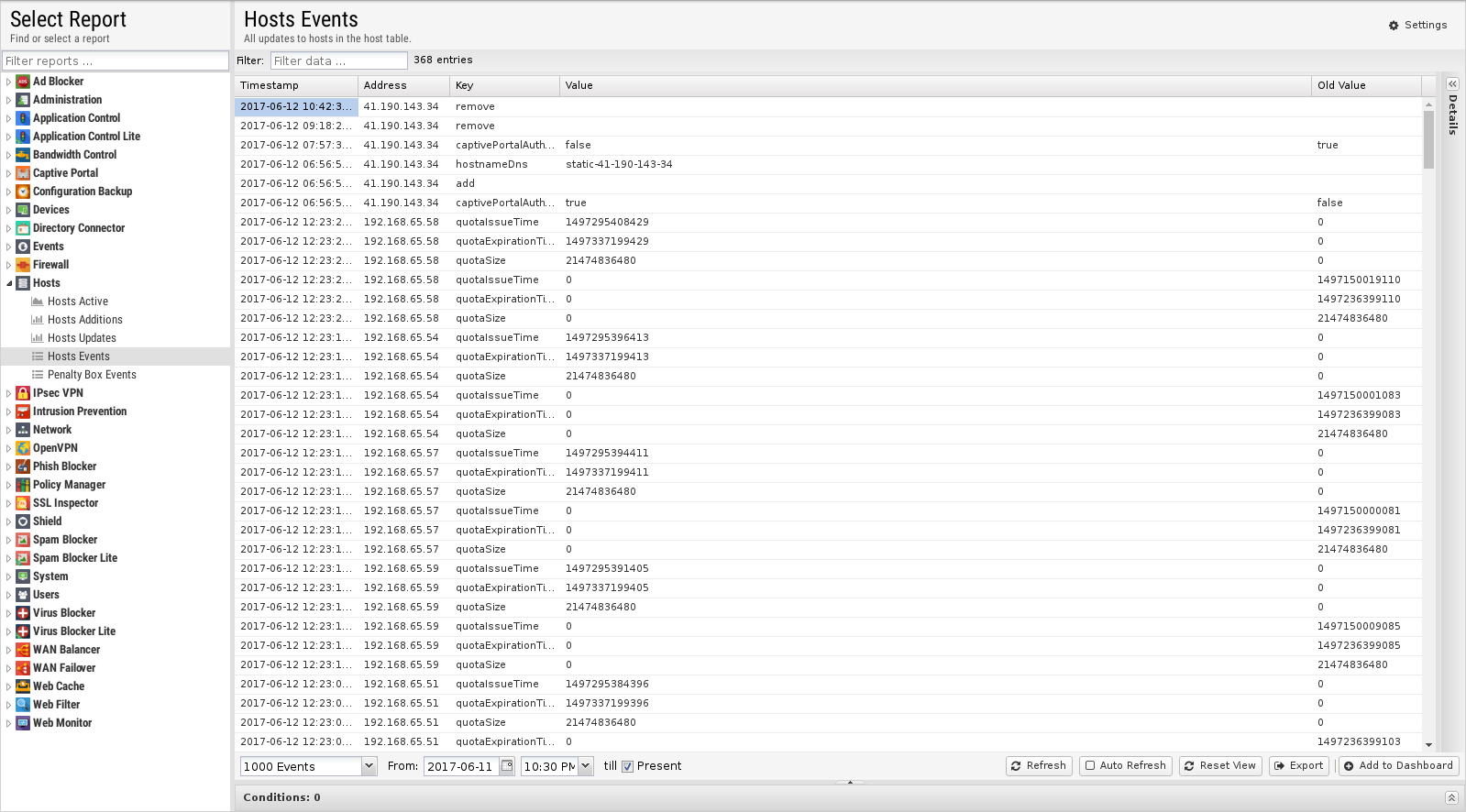Click the Intrusion Prevention icon

23,411
